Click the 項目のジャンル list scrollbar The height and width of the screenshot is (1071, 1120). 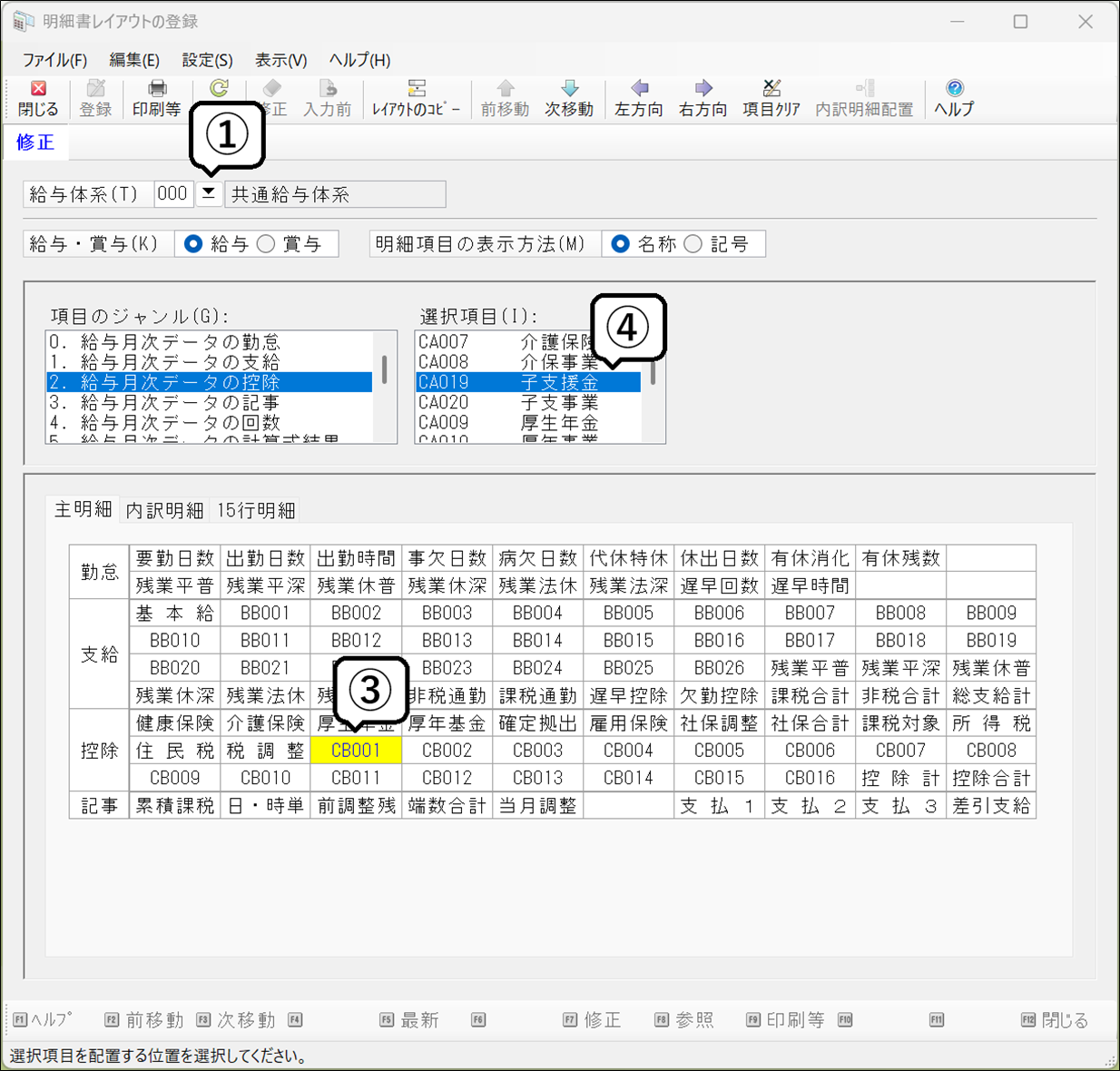pyautogui.click(x=385, y=370)
